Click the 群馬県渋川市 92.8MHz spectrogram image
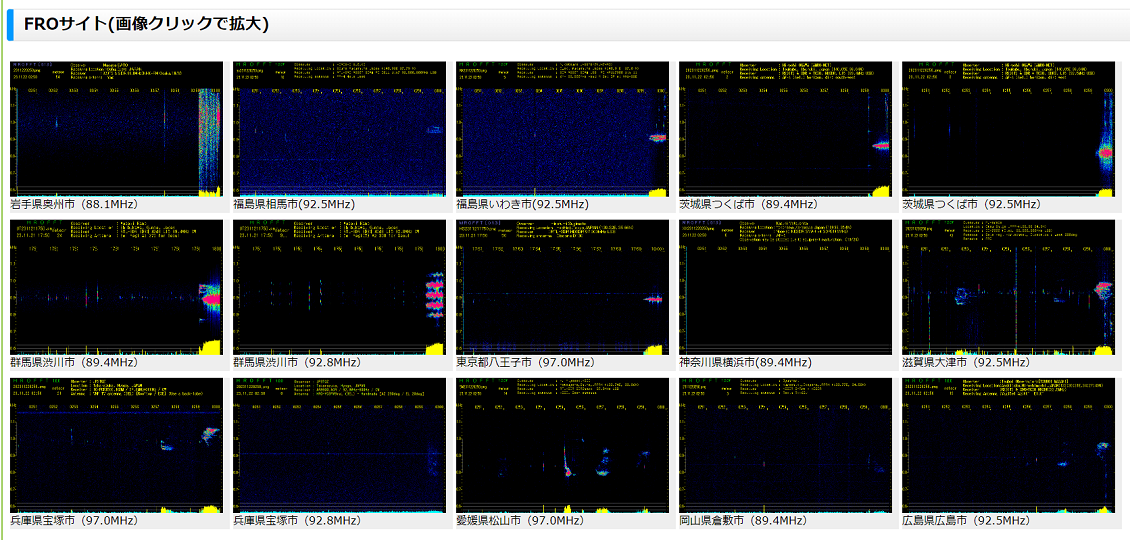Viewport: 1130px width, 540px height. coord(339,288)
